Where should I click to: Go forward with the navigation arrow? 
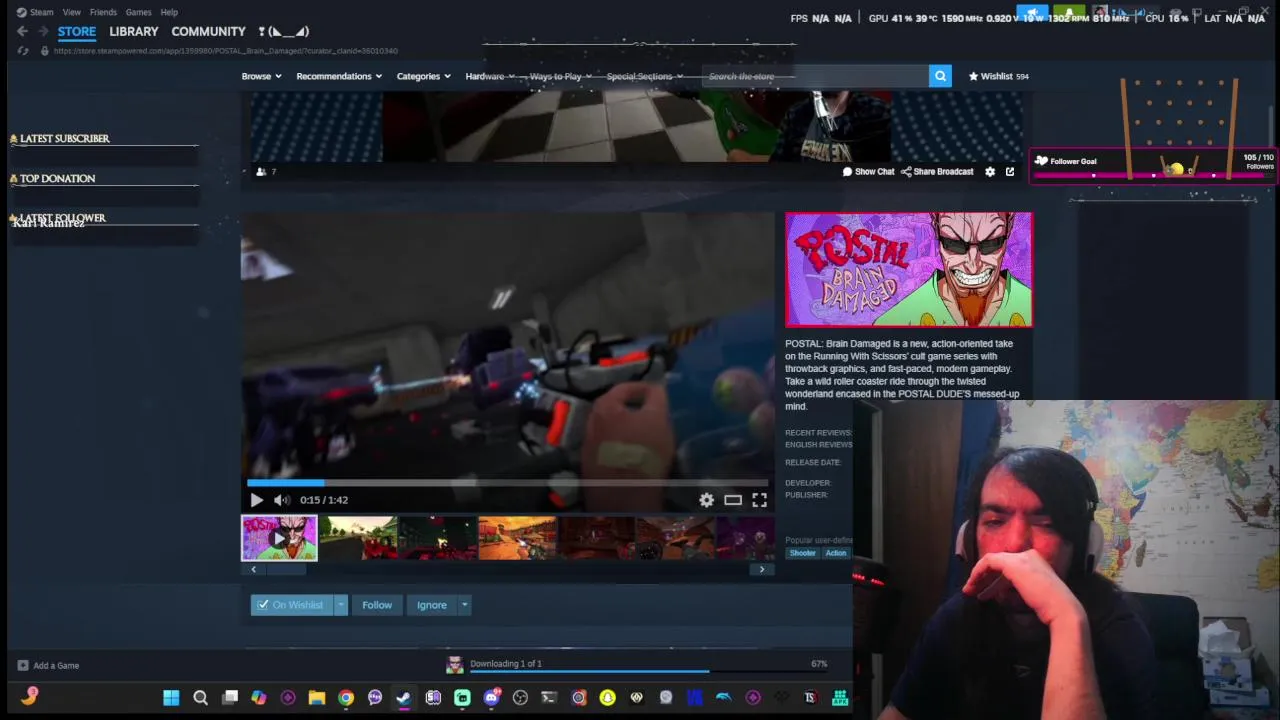click(x=43, y=31)
